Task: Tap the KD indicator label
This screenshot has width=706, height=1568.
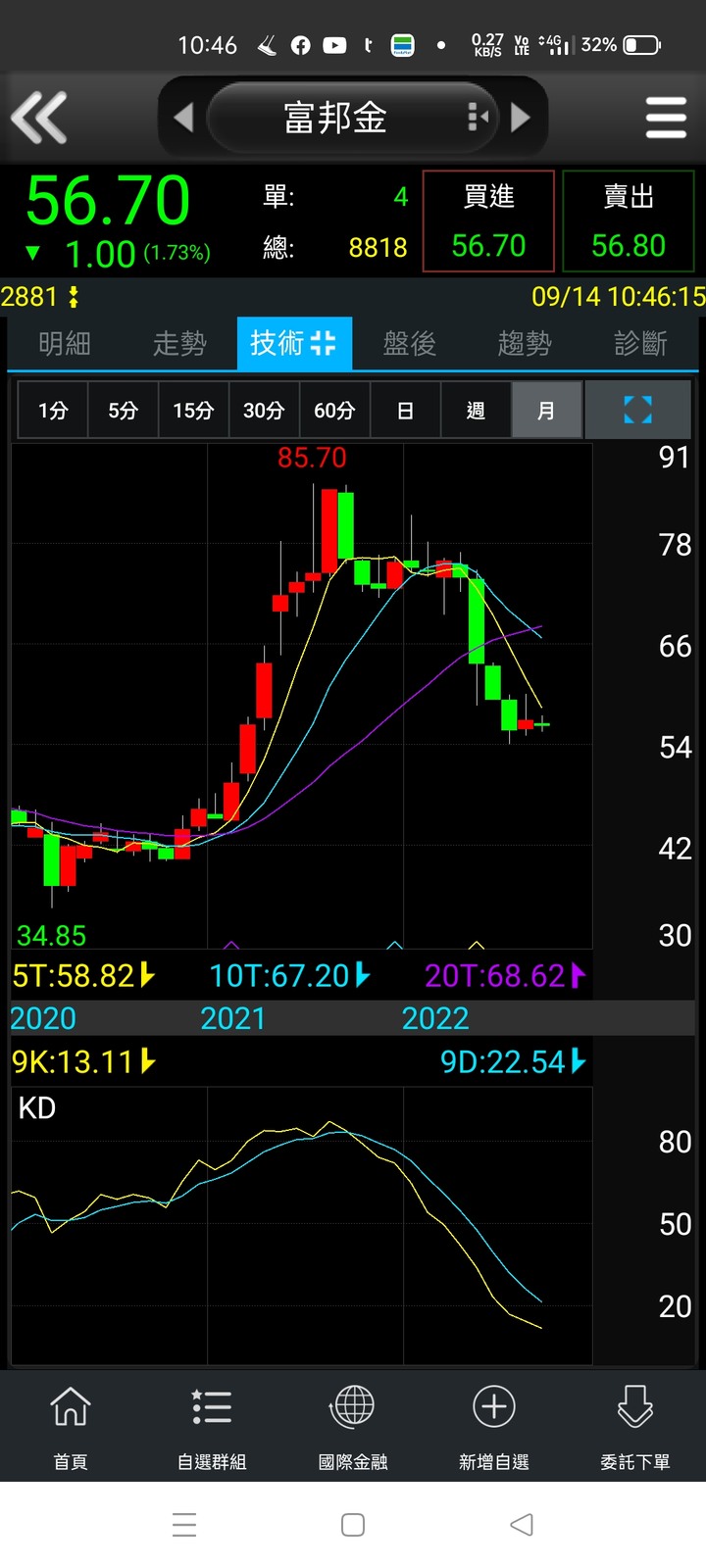Action: [37, 1108]
